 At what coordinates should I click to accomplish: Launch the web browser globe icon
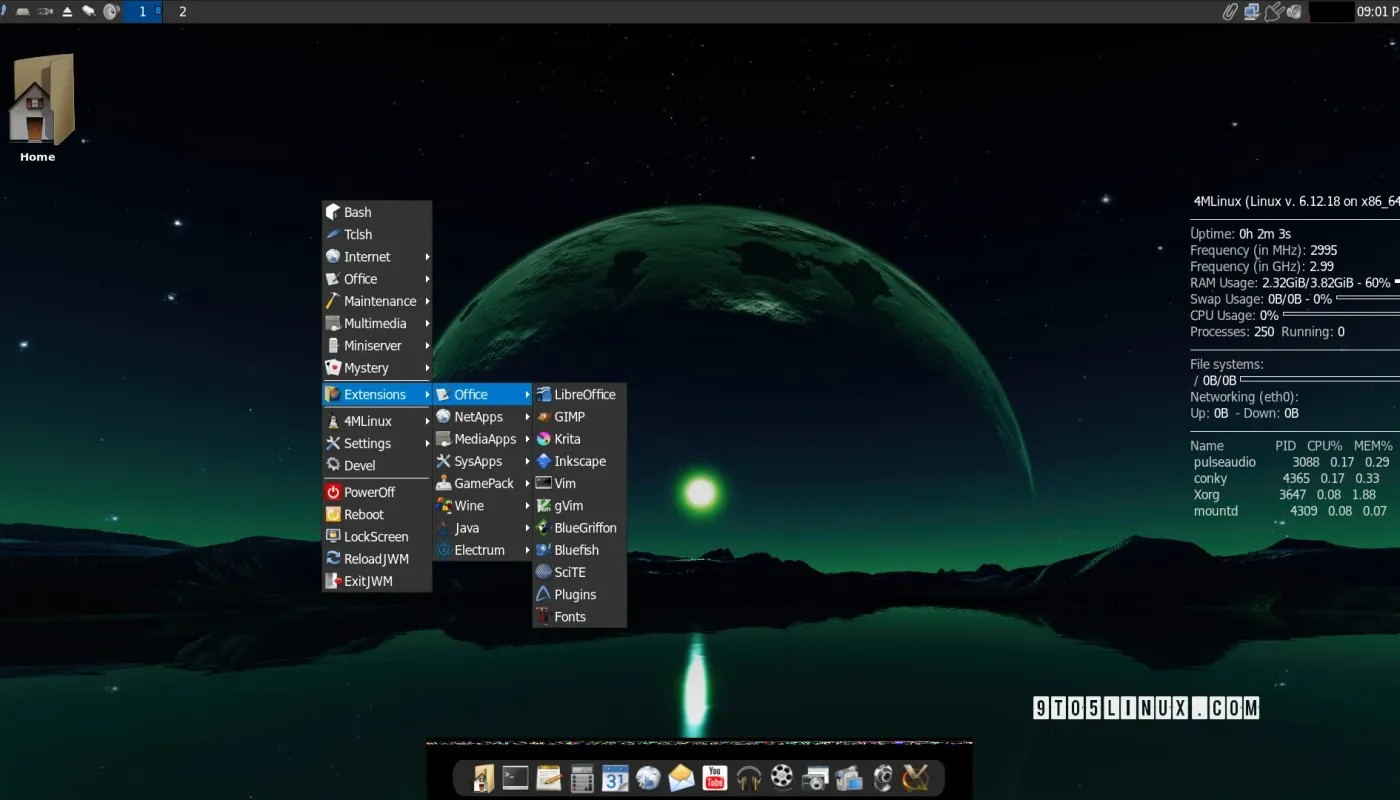(648, 777)
